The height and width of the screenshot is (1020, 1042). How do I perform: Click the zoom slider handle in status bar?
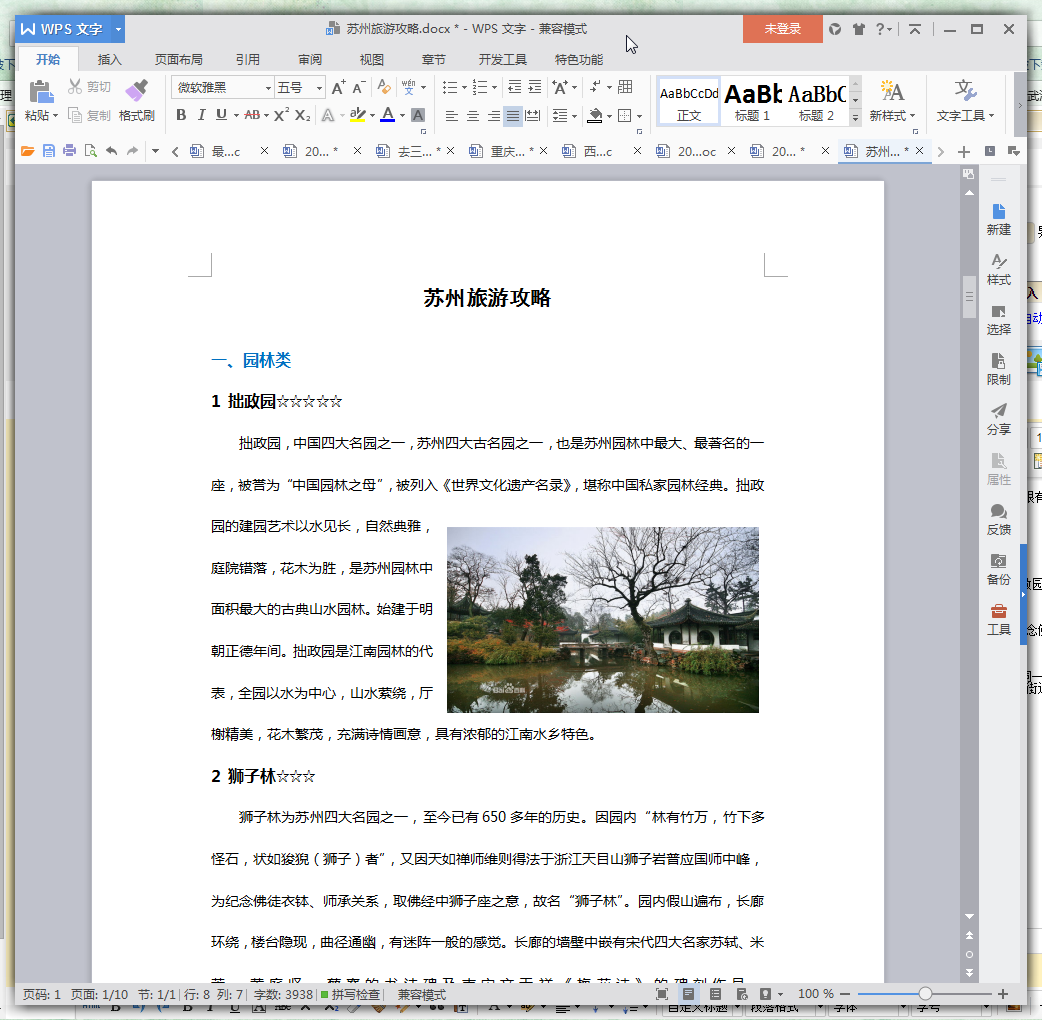point(925,994)
